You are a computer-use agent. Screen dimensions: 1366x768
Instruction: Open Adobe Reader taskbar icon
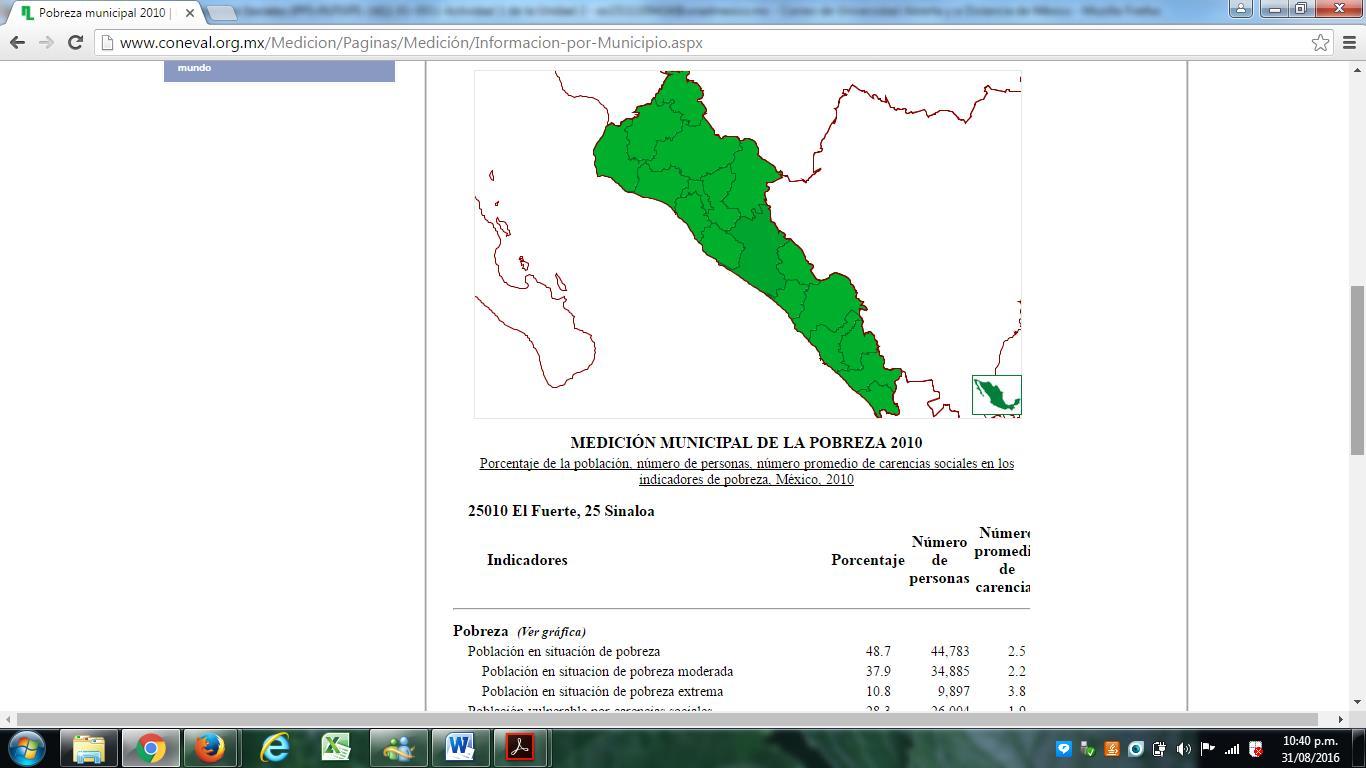click(x=520, y=748)
